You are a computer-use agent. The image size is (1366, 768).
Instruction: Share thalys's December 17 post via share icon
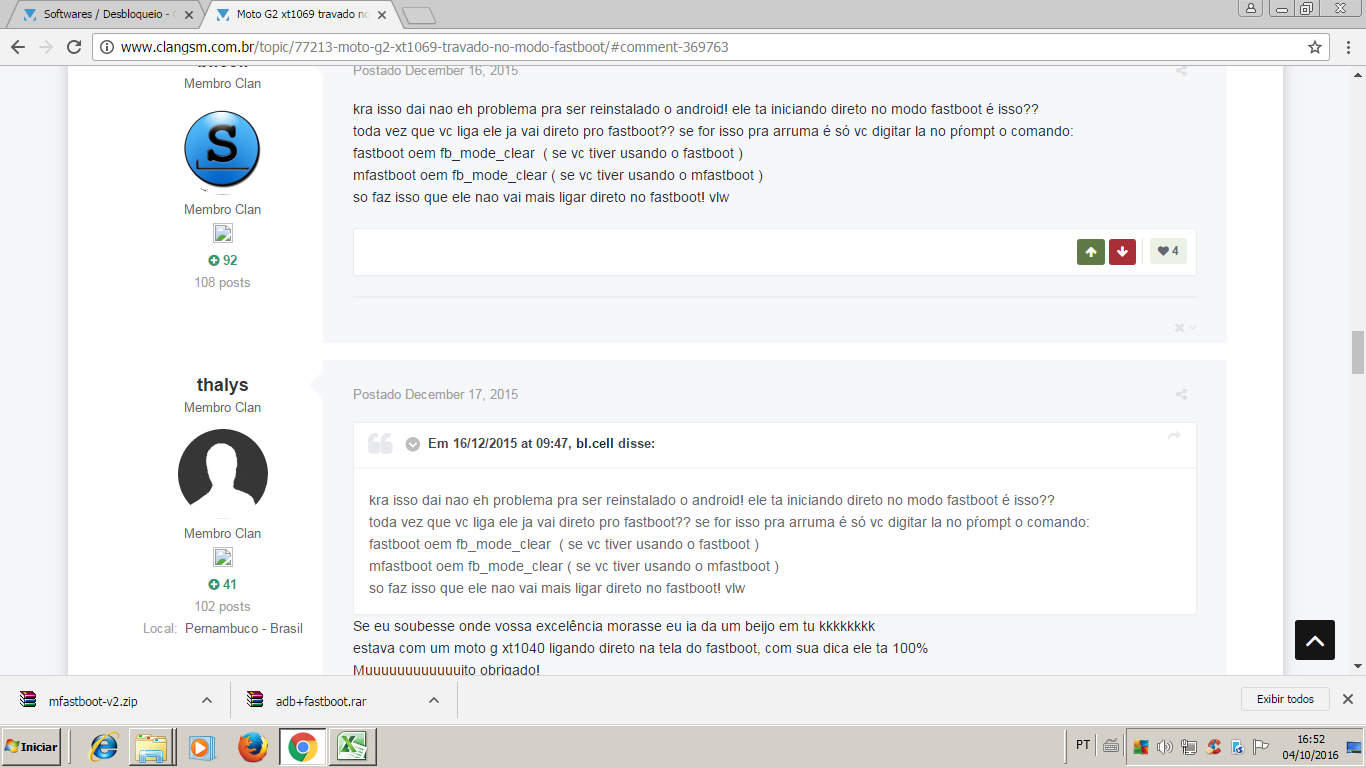[1181, 395]
